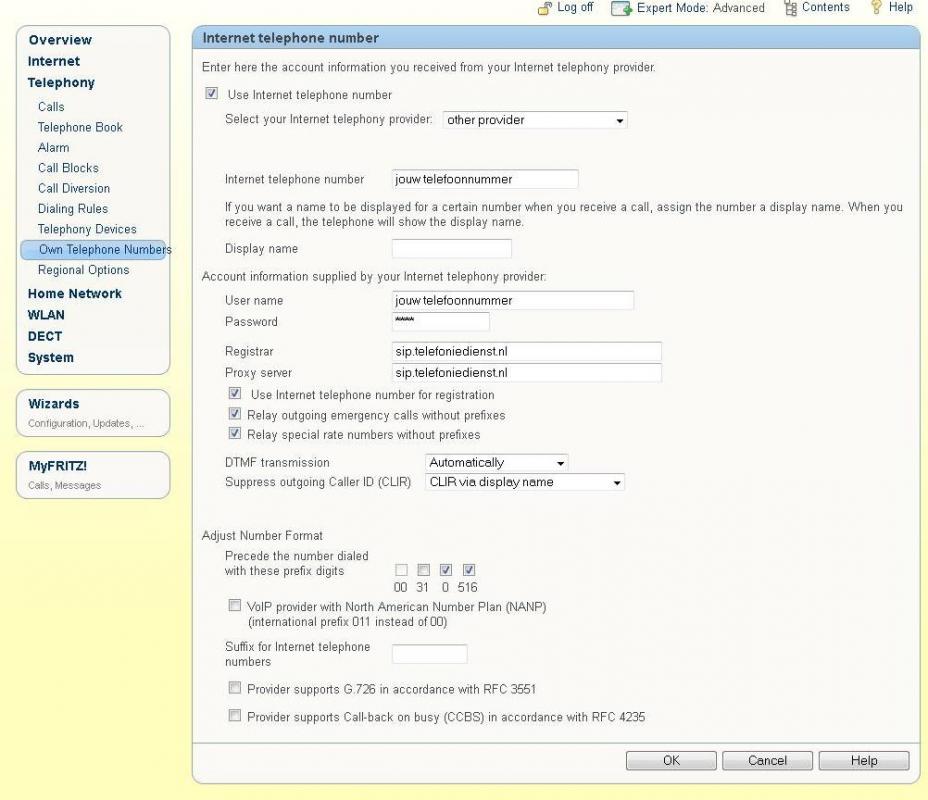
Task: Go to Telephone Book submenu
Action: coord(80,127)
